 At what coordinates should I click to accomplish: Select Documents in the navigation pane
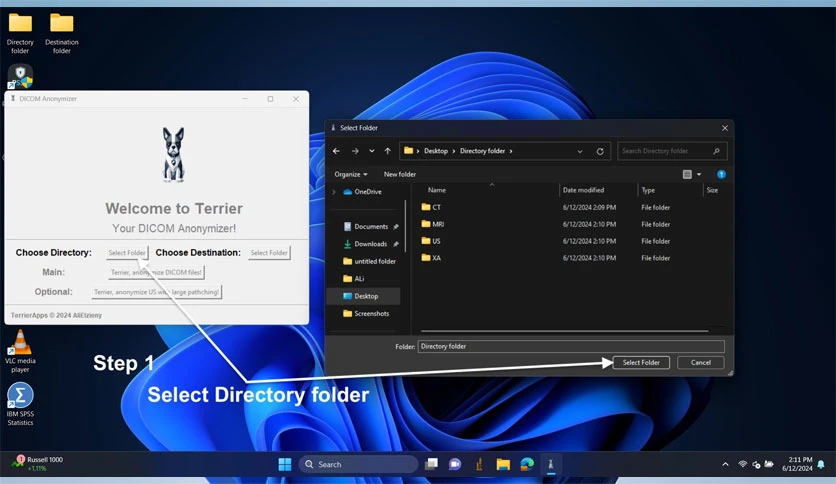371,227
